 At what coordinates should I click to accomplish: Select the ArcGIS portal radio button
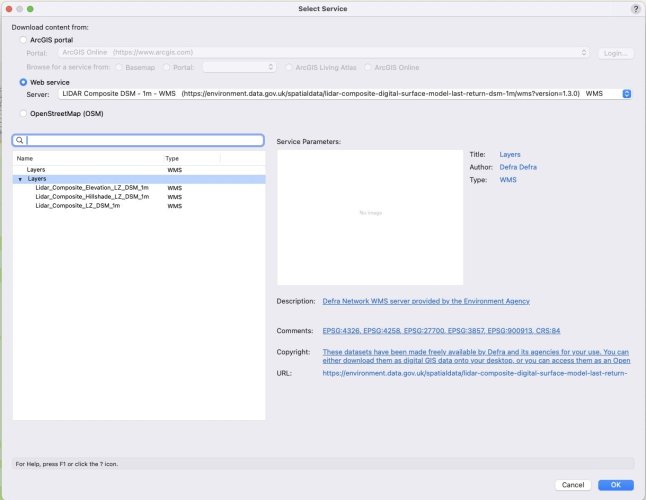24,39
